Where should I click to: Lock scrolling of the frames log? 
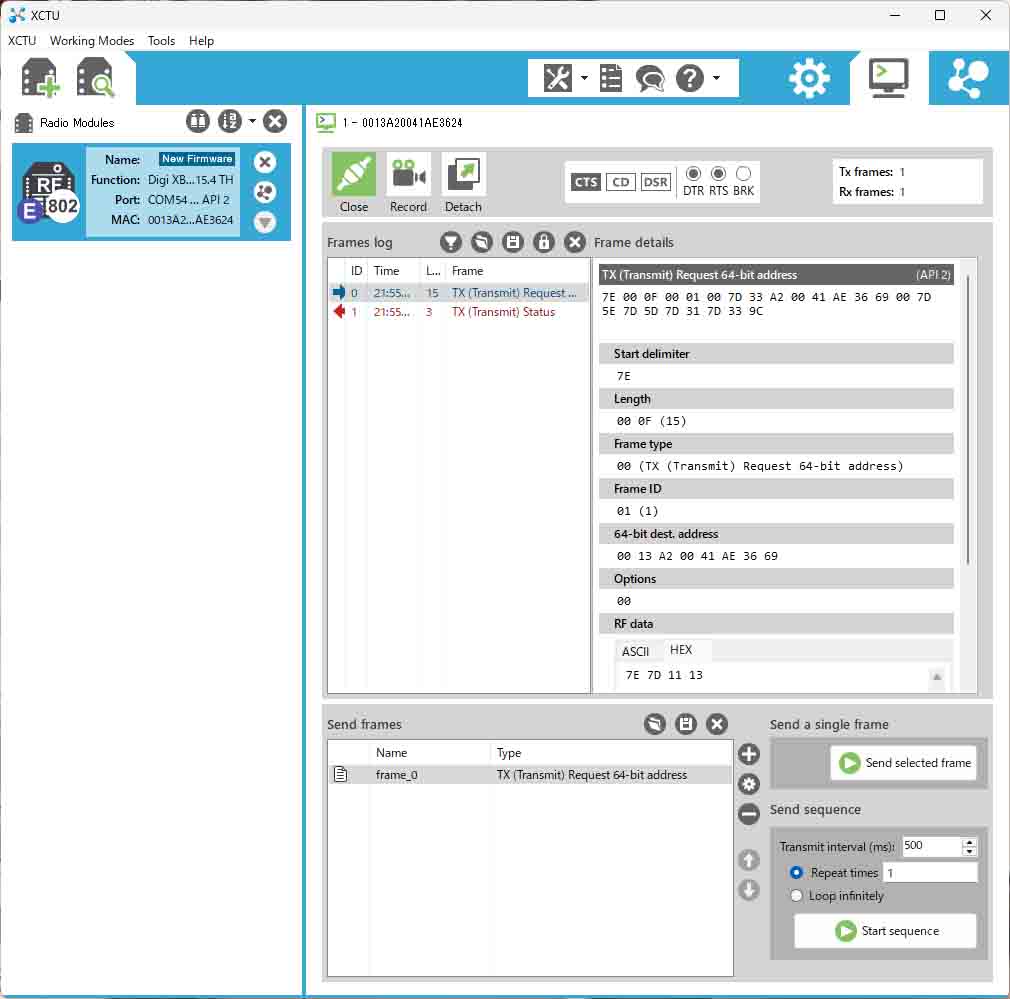pyautogui.click(x=544, y=242)
